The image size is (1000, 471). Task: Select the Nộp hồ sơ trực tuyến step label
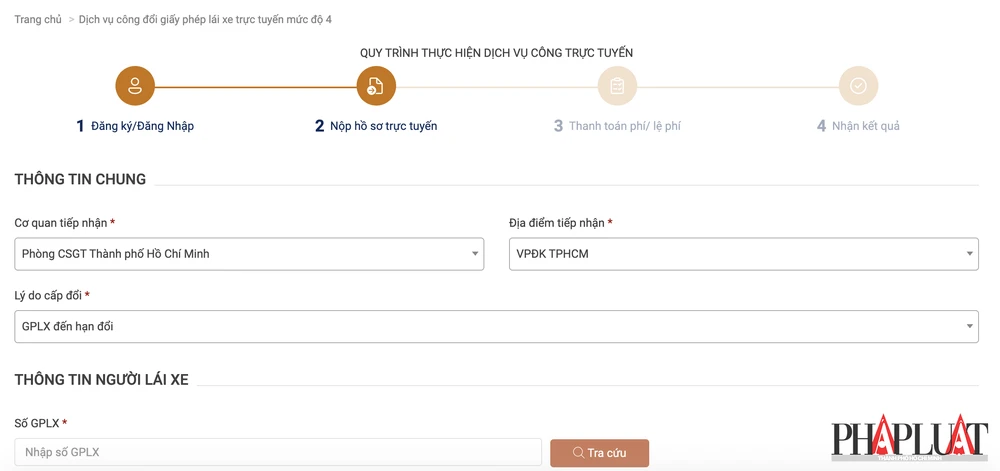coord(383,126)
